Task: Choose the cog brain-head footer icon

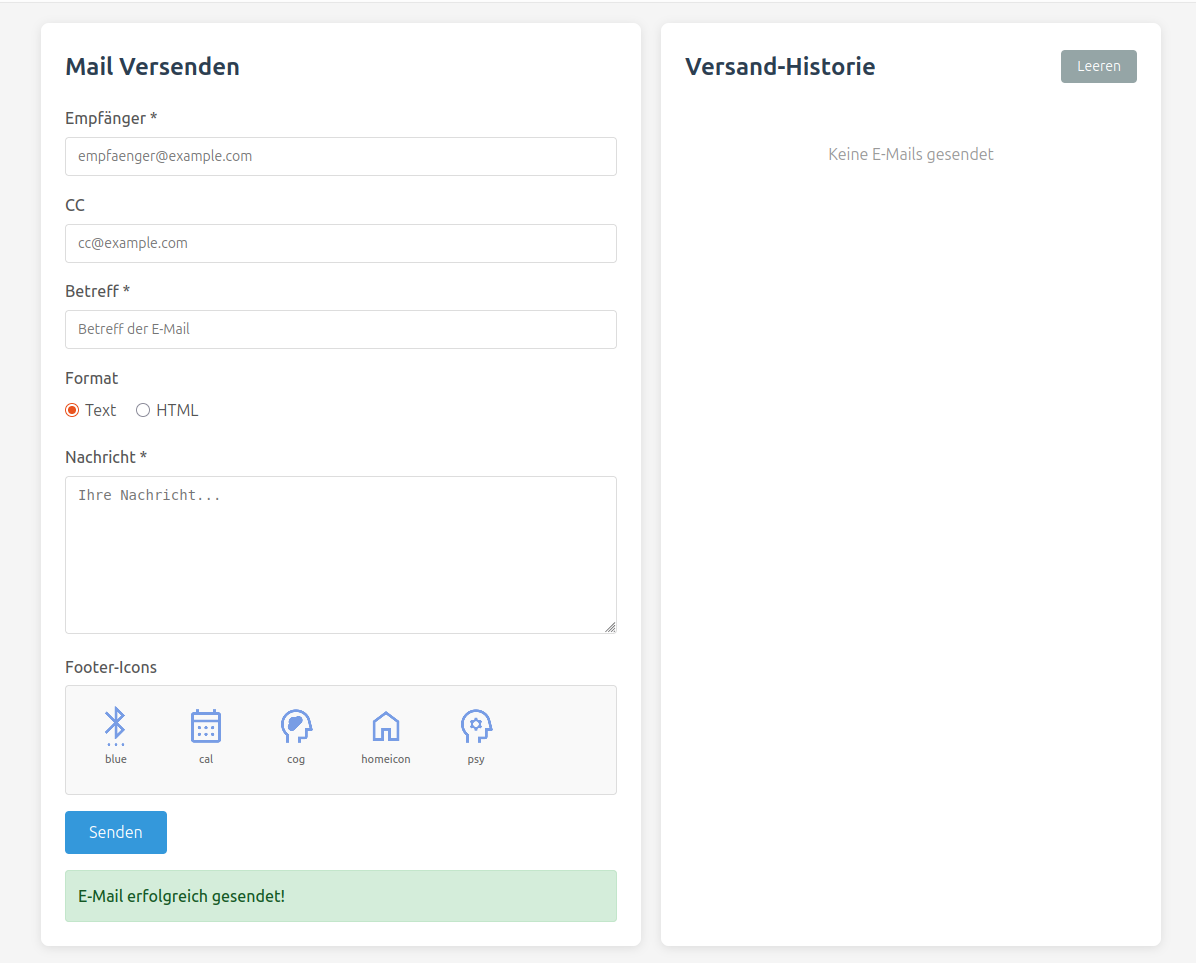Action: click(x=296, y=727)
